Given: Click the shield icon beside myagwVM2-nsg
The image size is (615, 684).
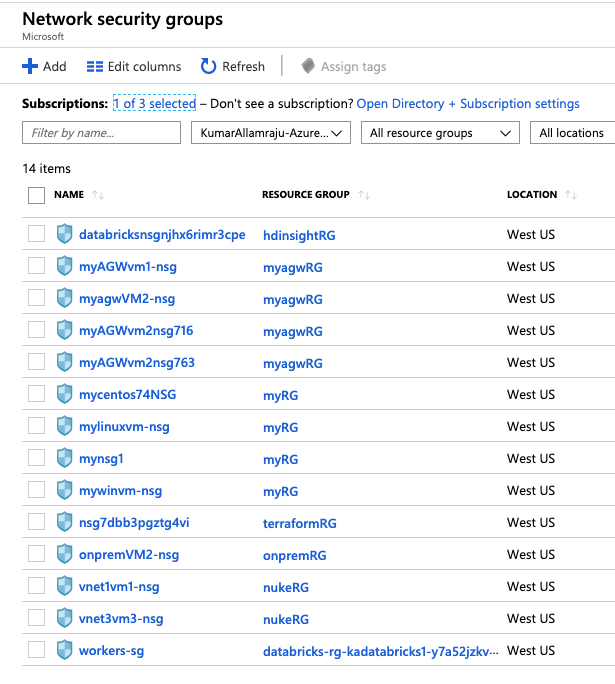Looking at the screenshot, I should tap(65, 298).
